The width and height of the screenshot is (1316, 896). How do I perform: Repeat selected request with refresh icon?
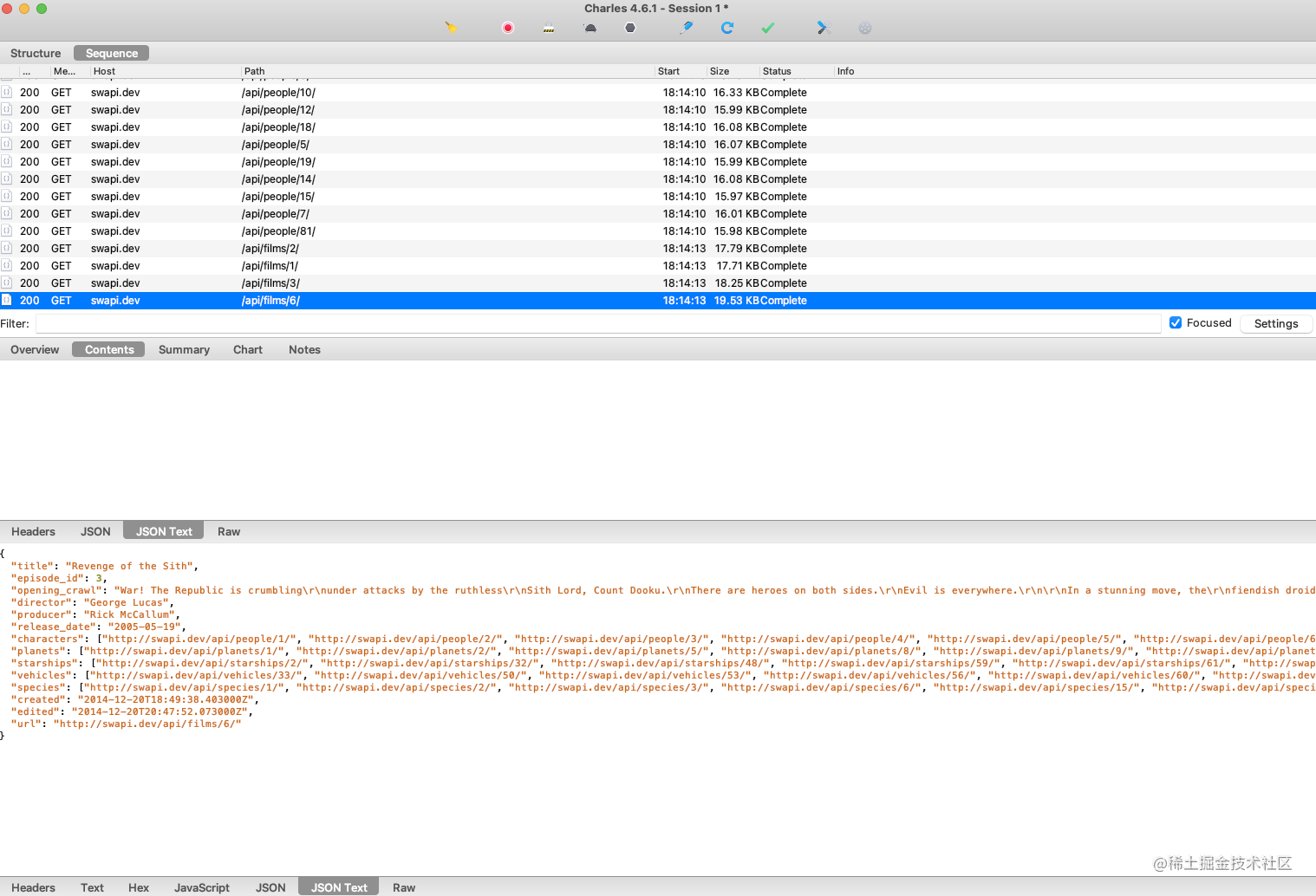pos(727,28)
